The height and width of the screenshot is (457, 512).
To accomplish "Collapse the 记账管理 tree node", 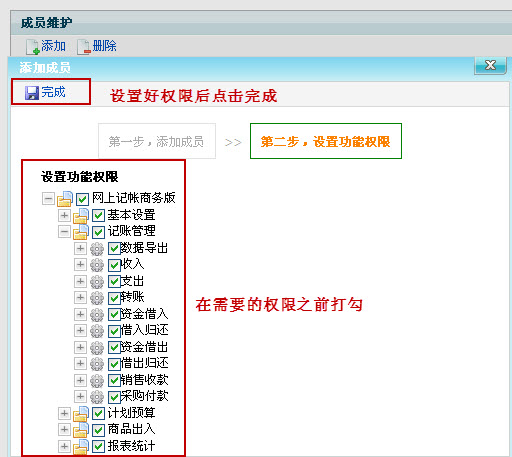I will pos(64,232).
